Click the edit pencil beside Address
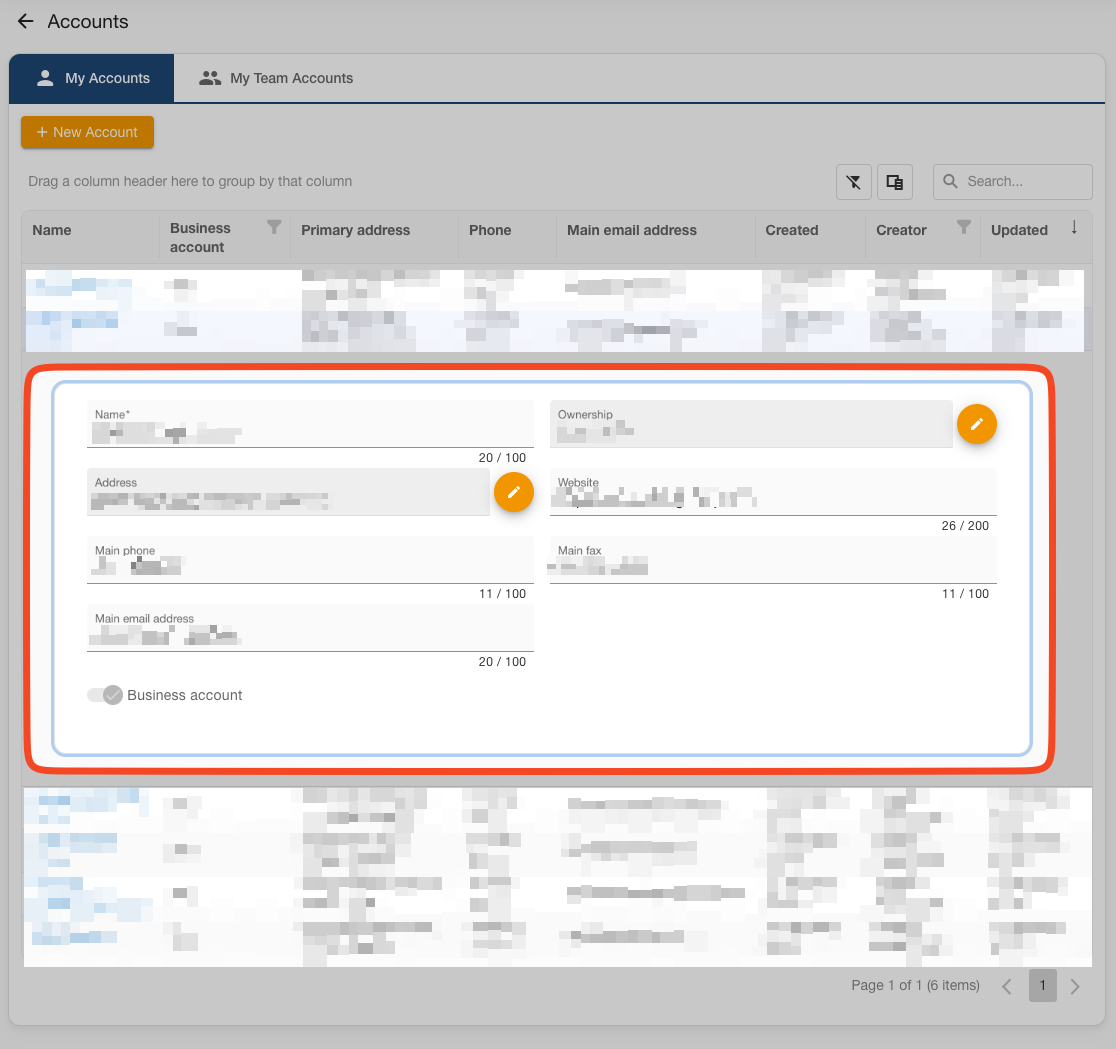The height and width of the screenshot is (1049, 1116). [514, 492]
